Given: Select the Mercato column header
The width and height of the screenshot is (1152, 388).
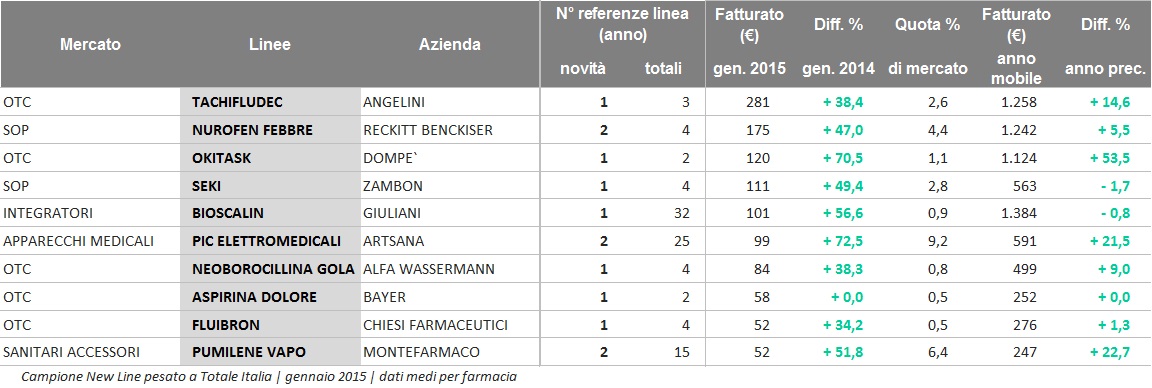Looking at the screenshot, I should tap(90, 45).
